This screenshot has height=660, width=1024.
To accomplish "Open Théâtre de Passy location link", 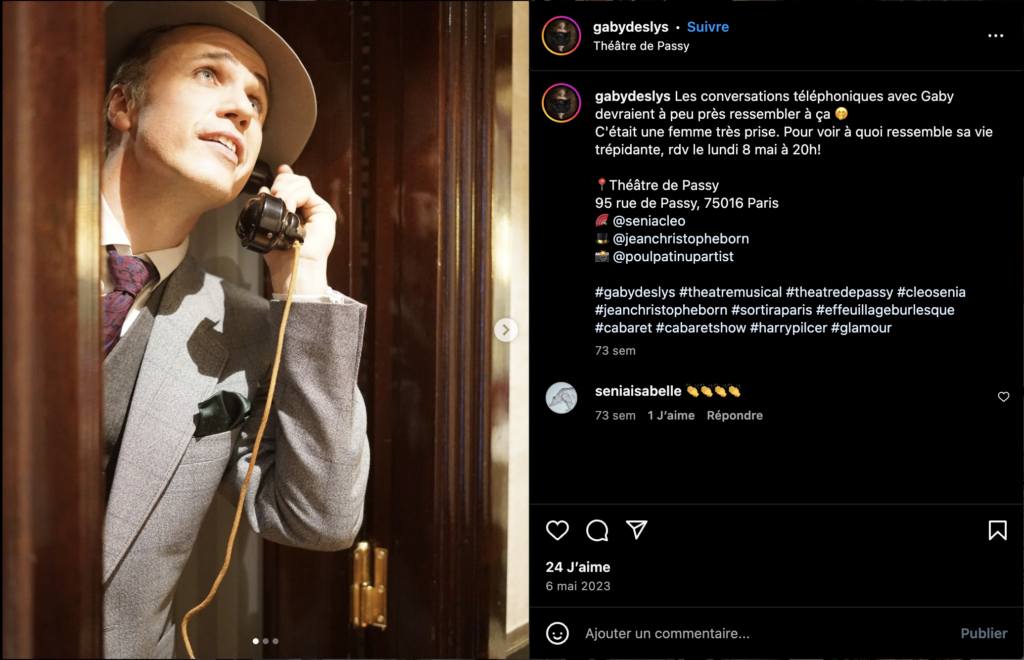I will coord(641,46).
